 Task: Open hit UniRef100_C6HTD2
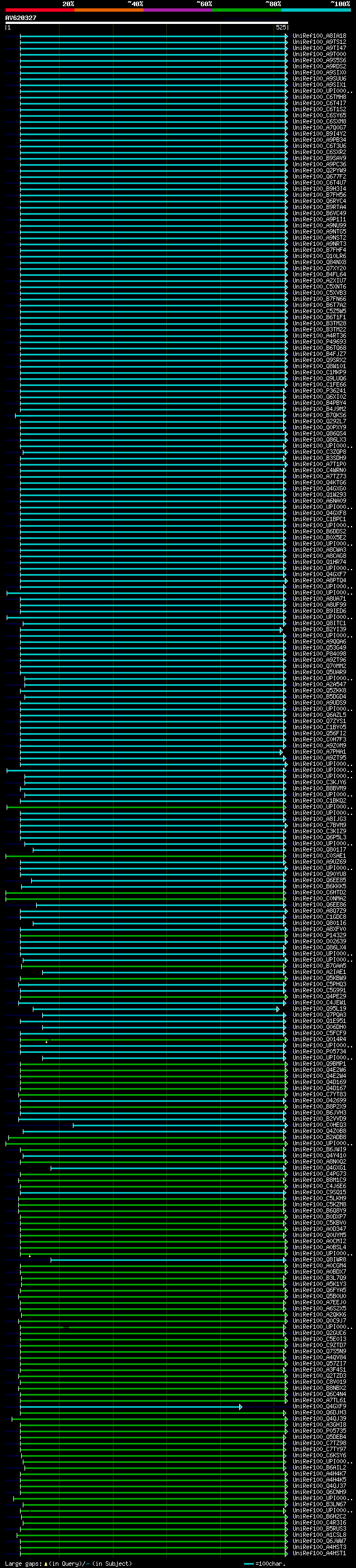tap(319, 892)
